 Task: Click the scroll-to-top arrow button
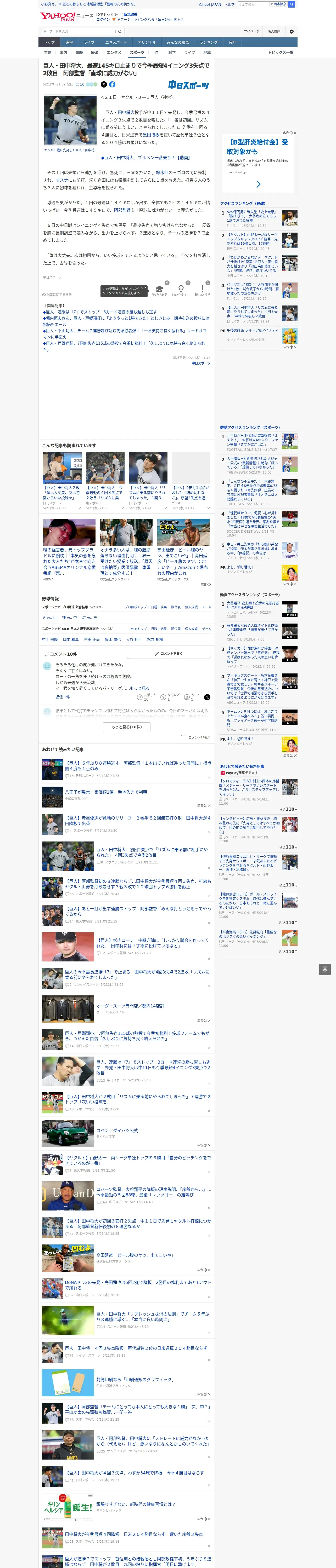tap(325, 969)
